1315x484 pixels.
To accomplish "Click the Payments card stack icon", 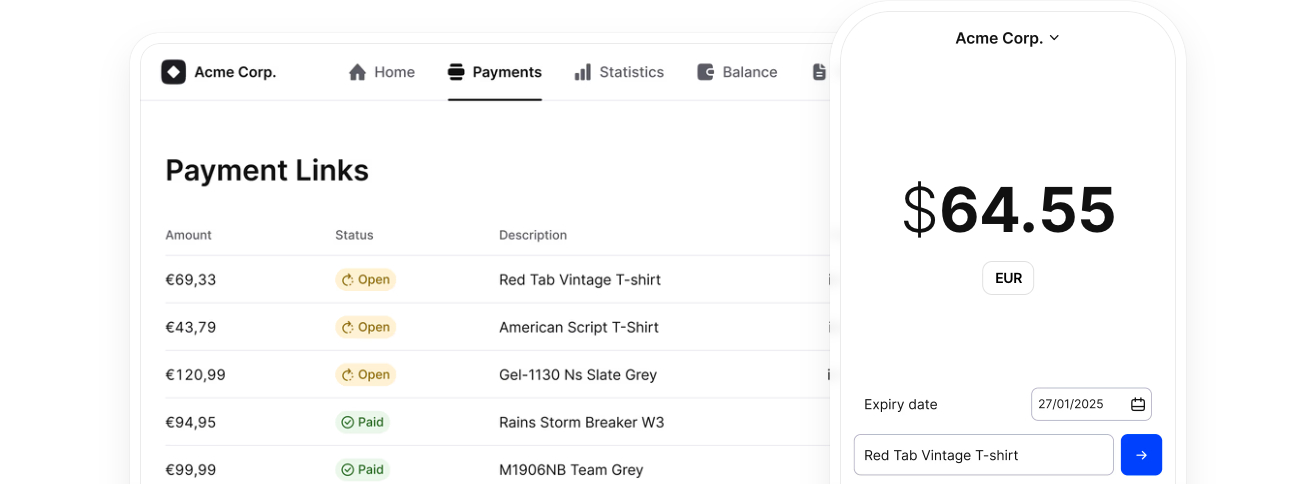I will [x=456, y=72].
